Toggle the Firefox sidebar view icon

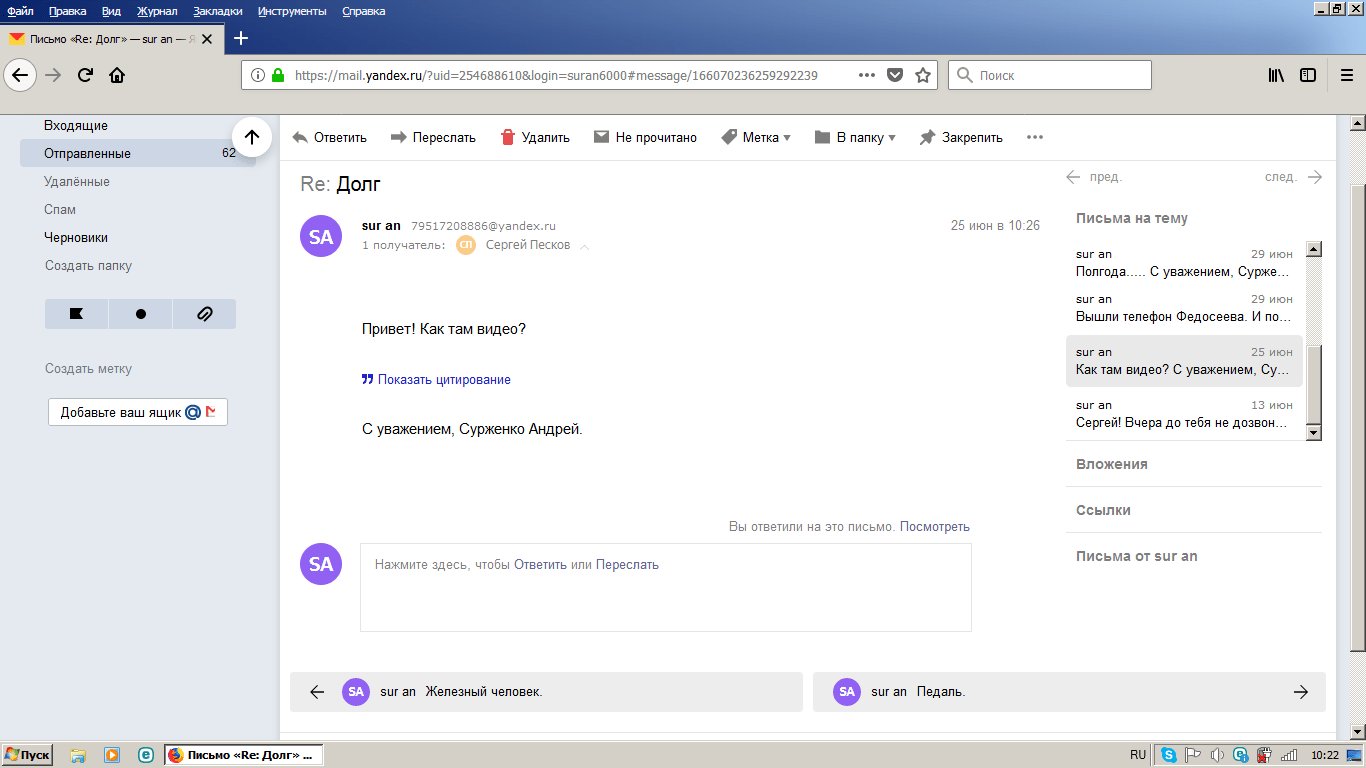(x=1308, y=75)
